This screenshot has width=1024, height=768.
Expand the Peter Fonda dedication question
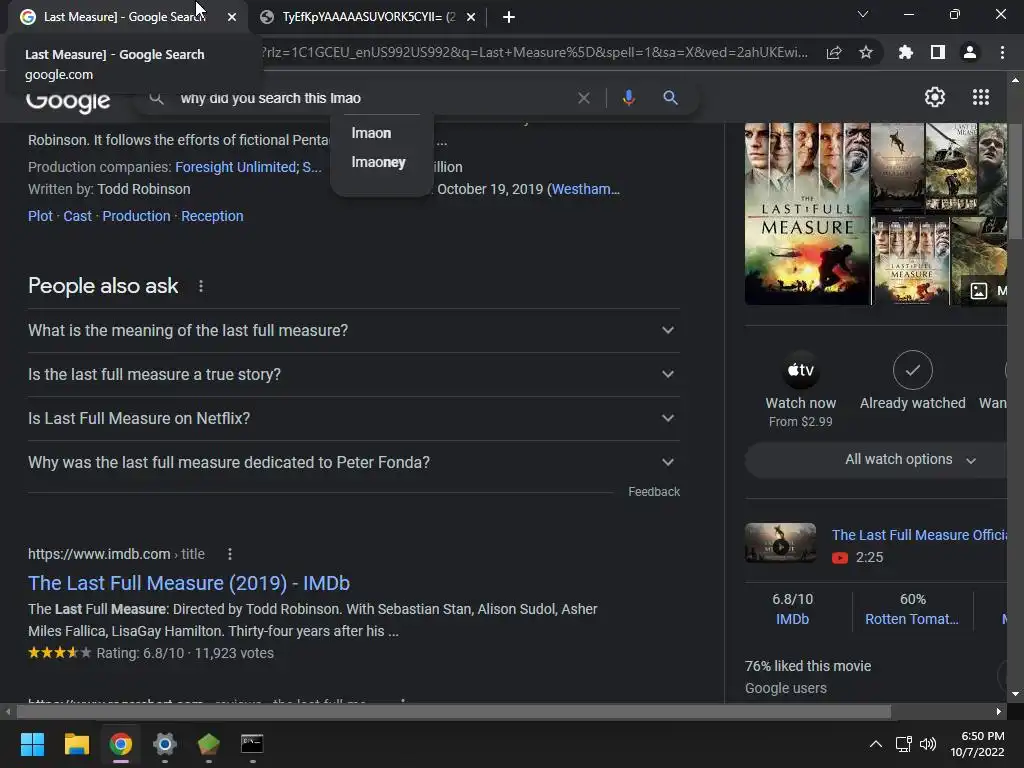tap(353, 462)
